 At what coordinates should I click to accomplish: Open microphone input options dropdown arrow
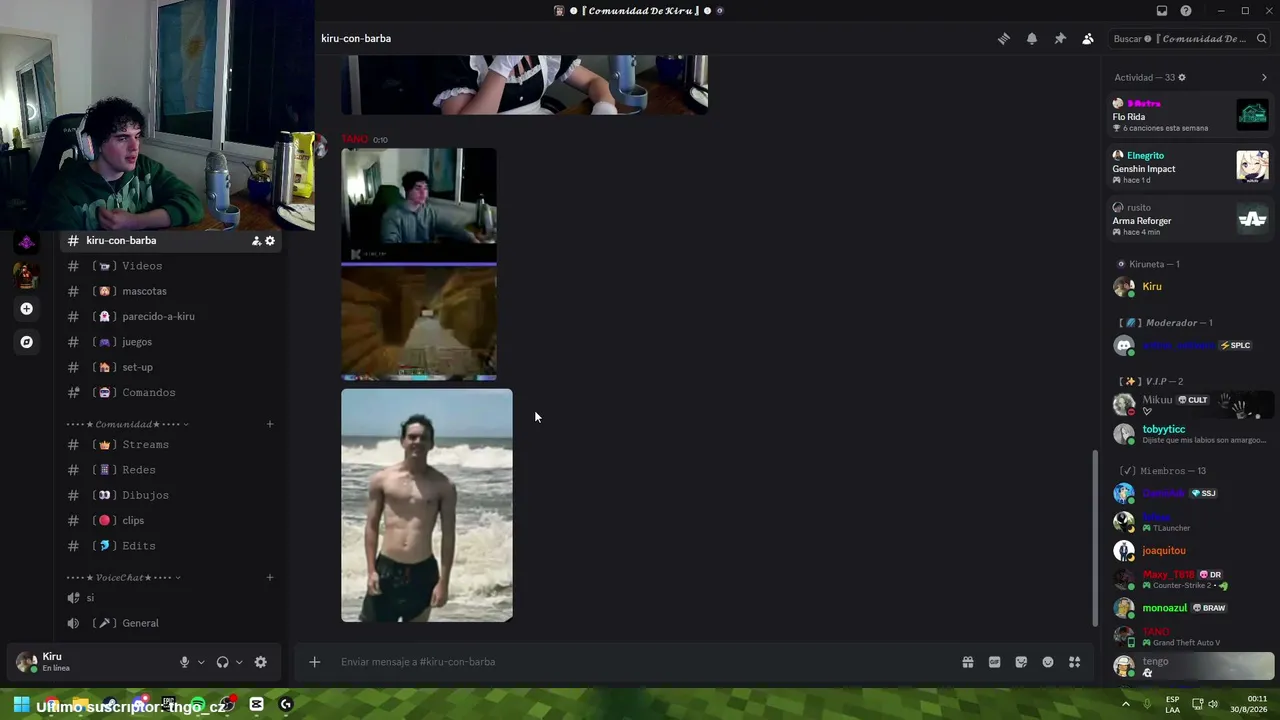point(201,662)
